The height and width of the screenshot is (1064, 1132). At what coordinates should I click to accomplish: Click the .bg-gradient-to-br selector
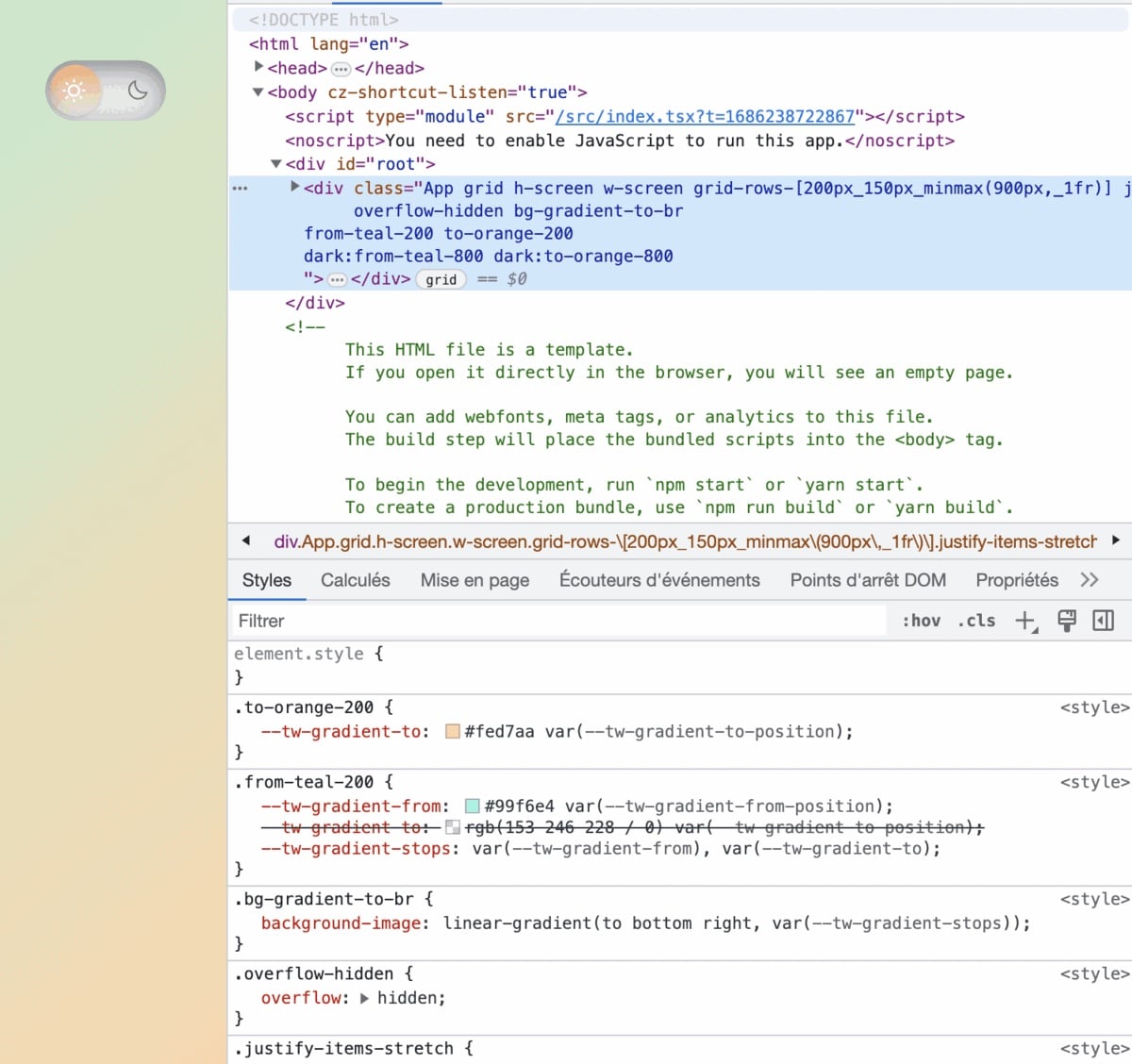(324, 899)
